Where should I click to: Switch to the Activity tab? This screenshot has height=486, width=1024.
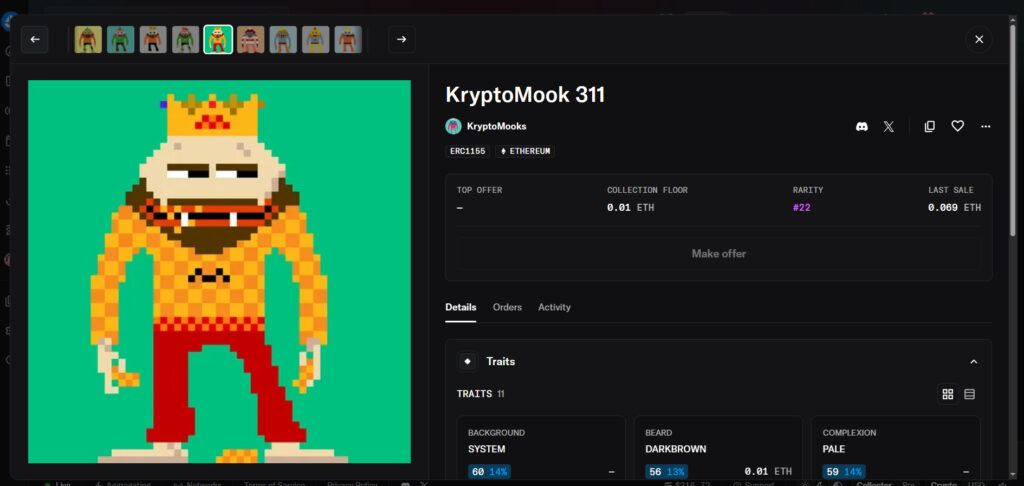[x=554, y=307]
